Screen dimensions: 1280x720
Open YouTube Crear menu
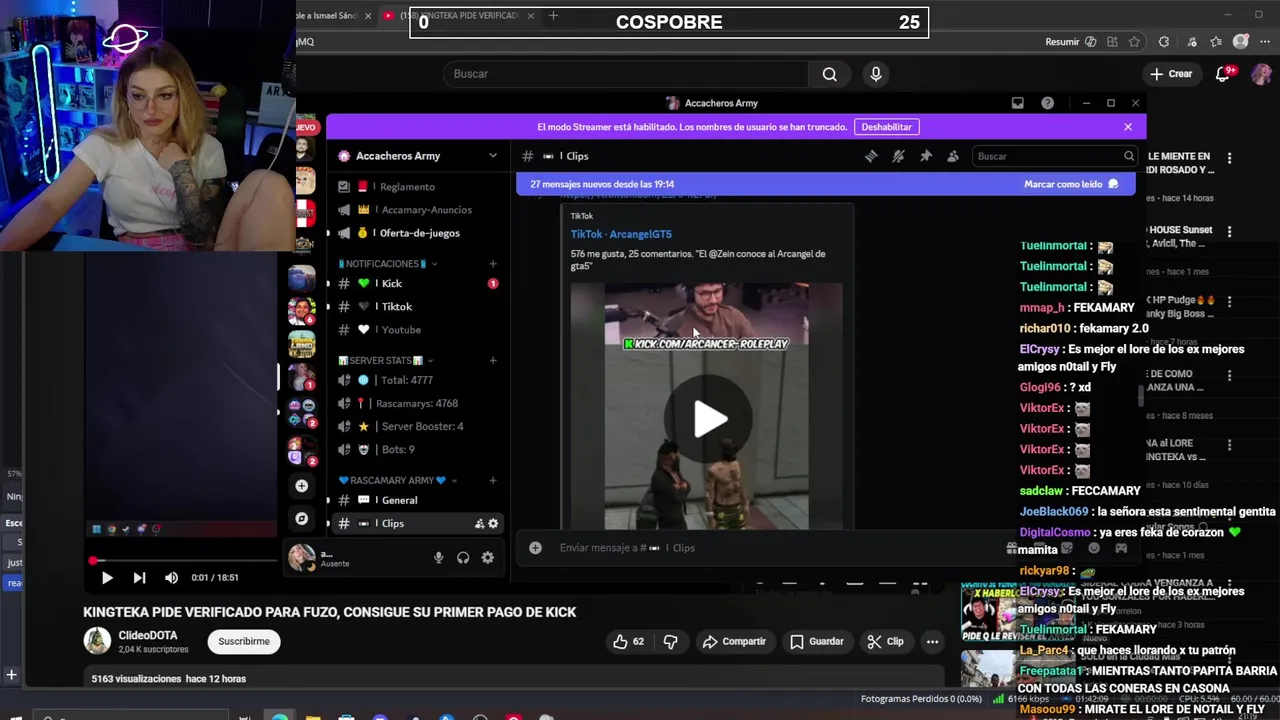(x=1171, y=74)
